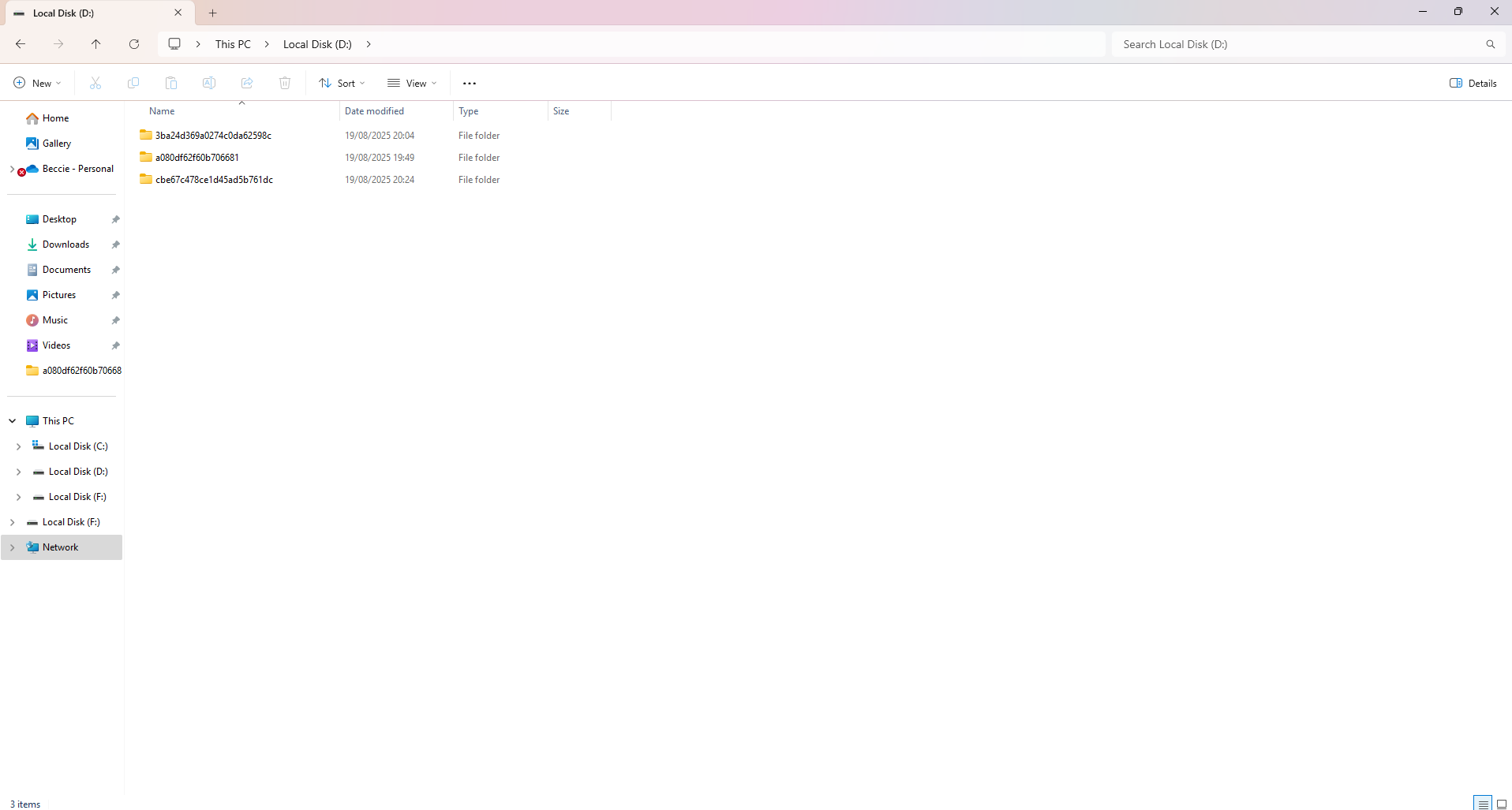Select the Paste icon
This screenshot has height=810, width=1512.
click(170, 83)
